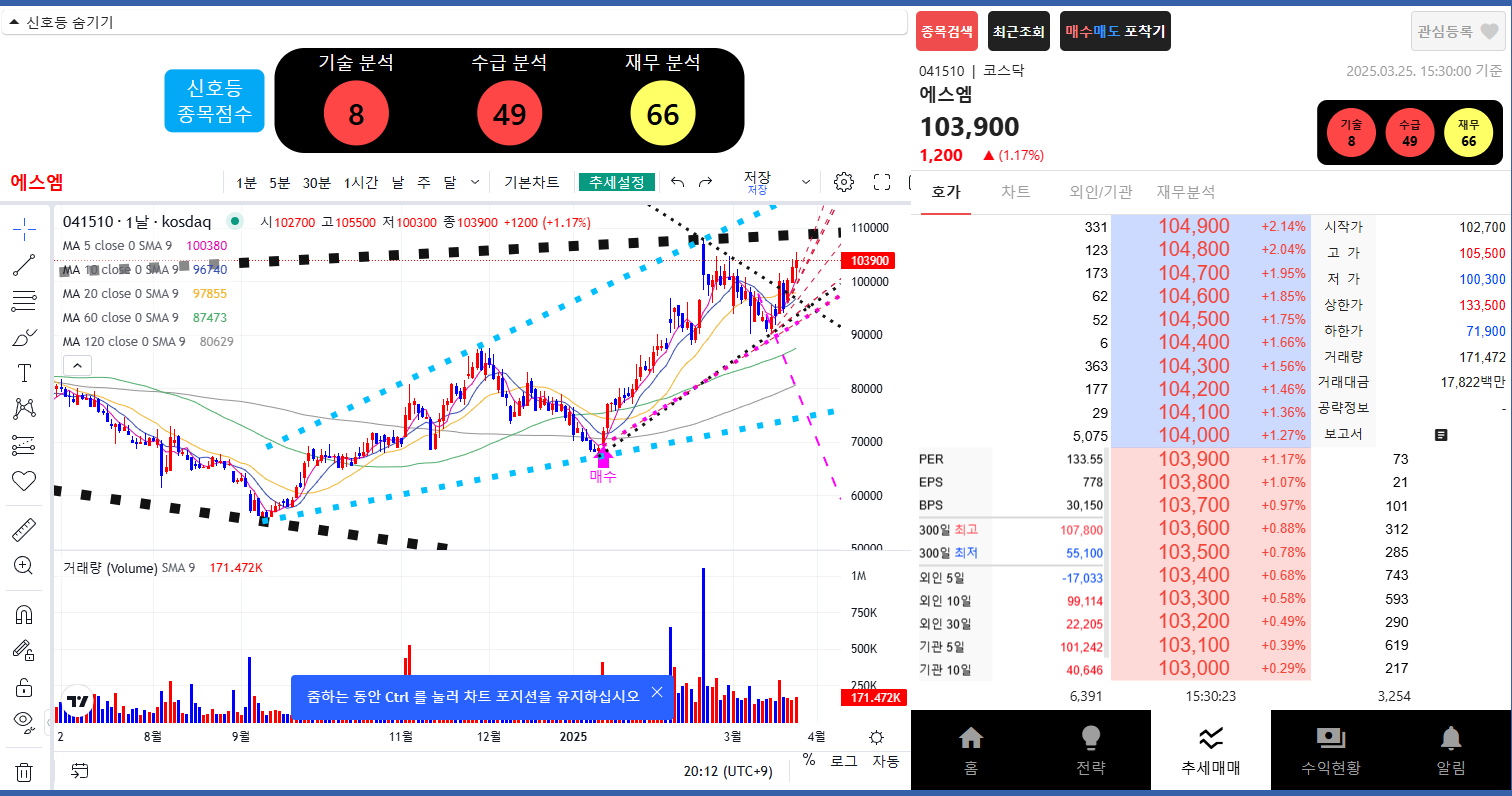The image size is (1512, 796).
Task: Open the 수익현황 profit status section
Action: pyautogui.click(x=1331, y=750)
